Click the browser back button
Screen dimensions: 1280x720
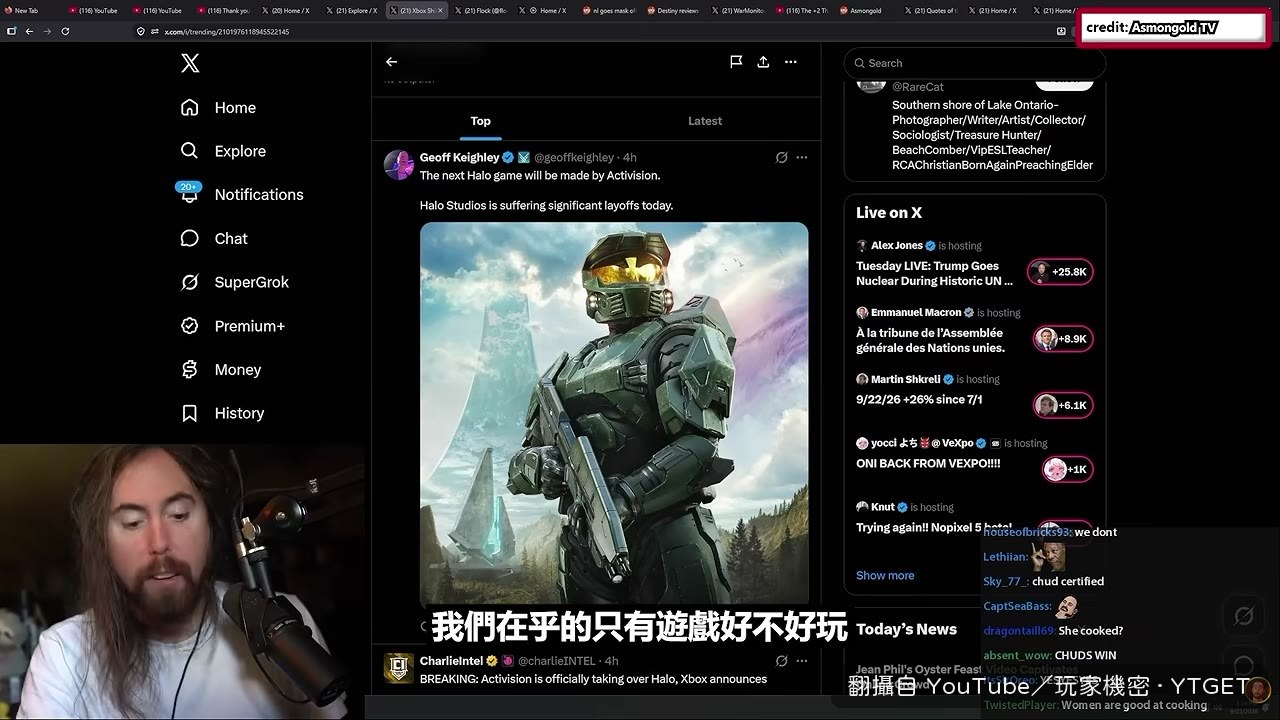click(29, 31)
